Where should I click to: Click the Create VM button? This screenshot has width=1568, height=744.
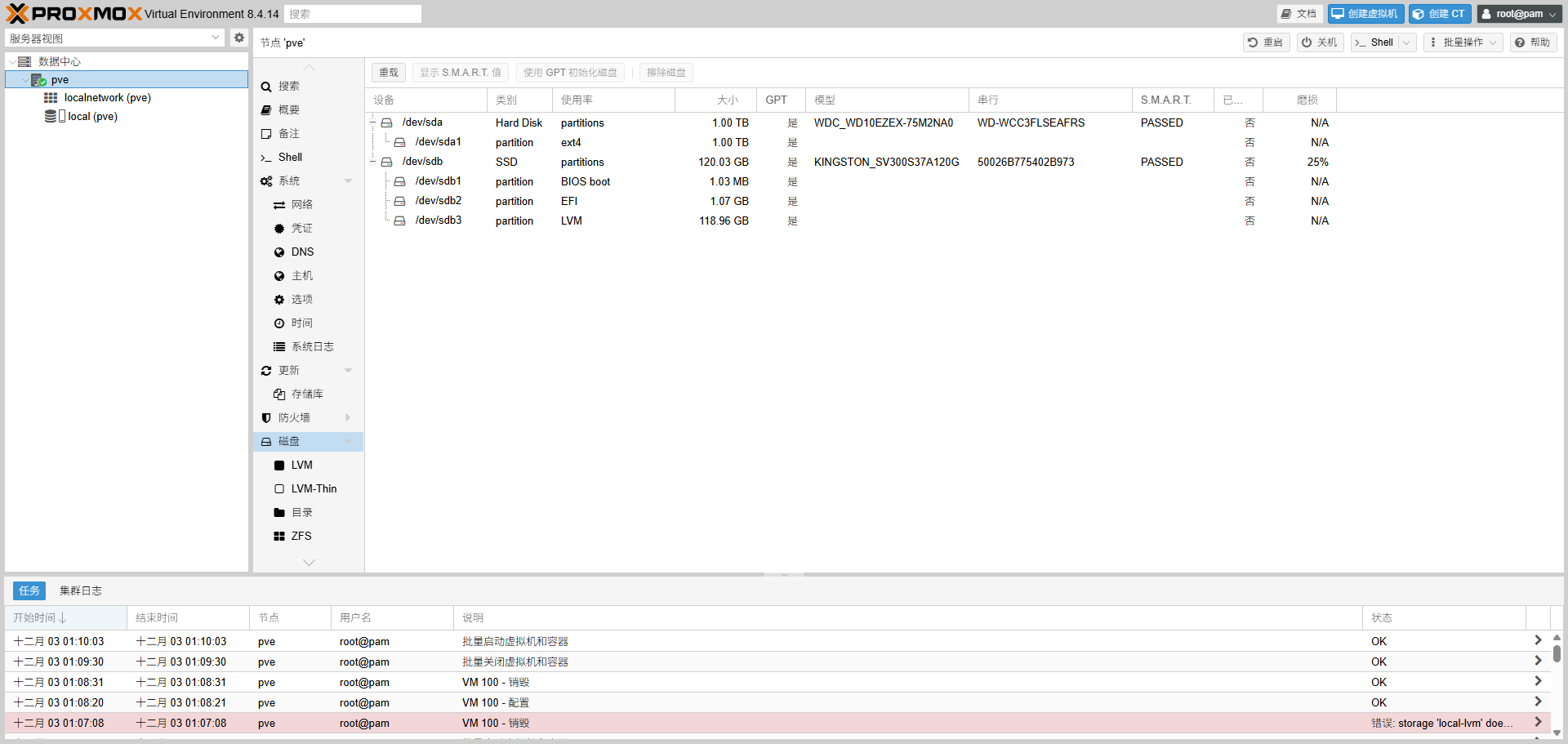1365,14
